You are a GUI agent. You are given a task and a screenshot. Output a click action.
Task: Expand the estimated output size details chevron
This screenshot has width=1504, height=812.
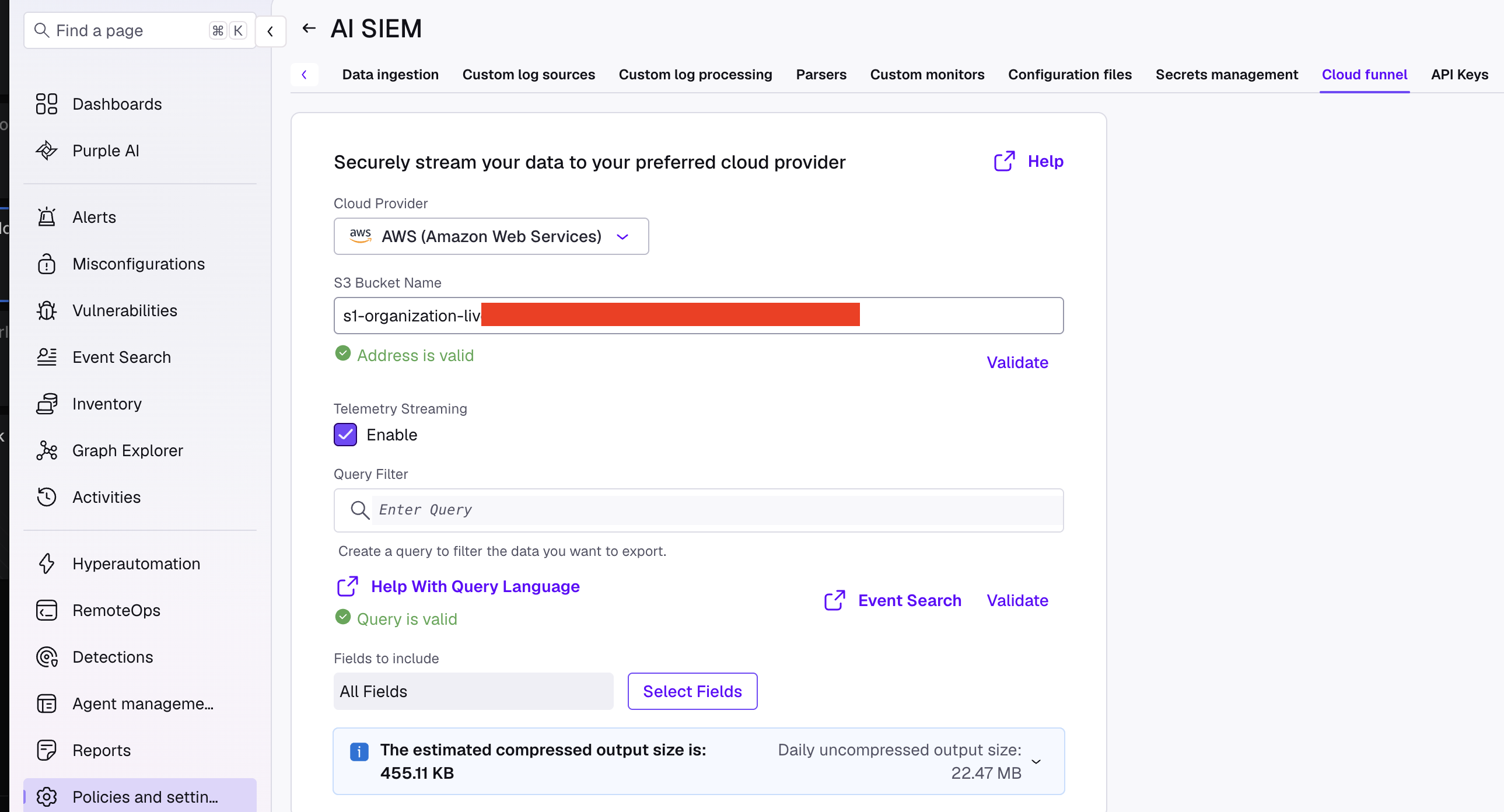(x=1036, y=761)
